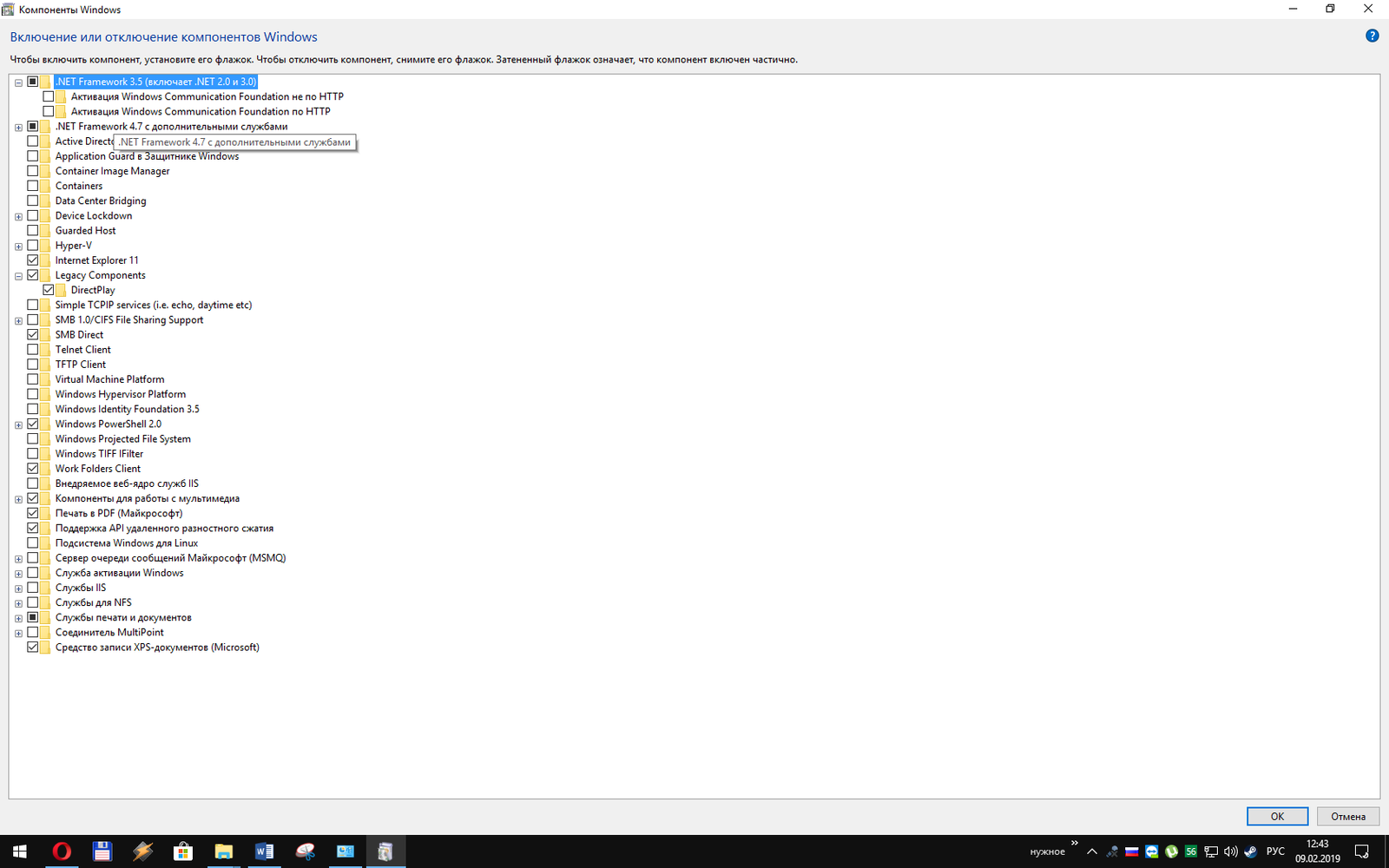This screenshot has height=868, width=1389.
Task: Switch to Microsoft Word in taskbar
Action: coord(264,852)
